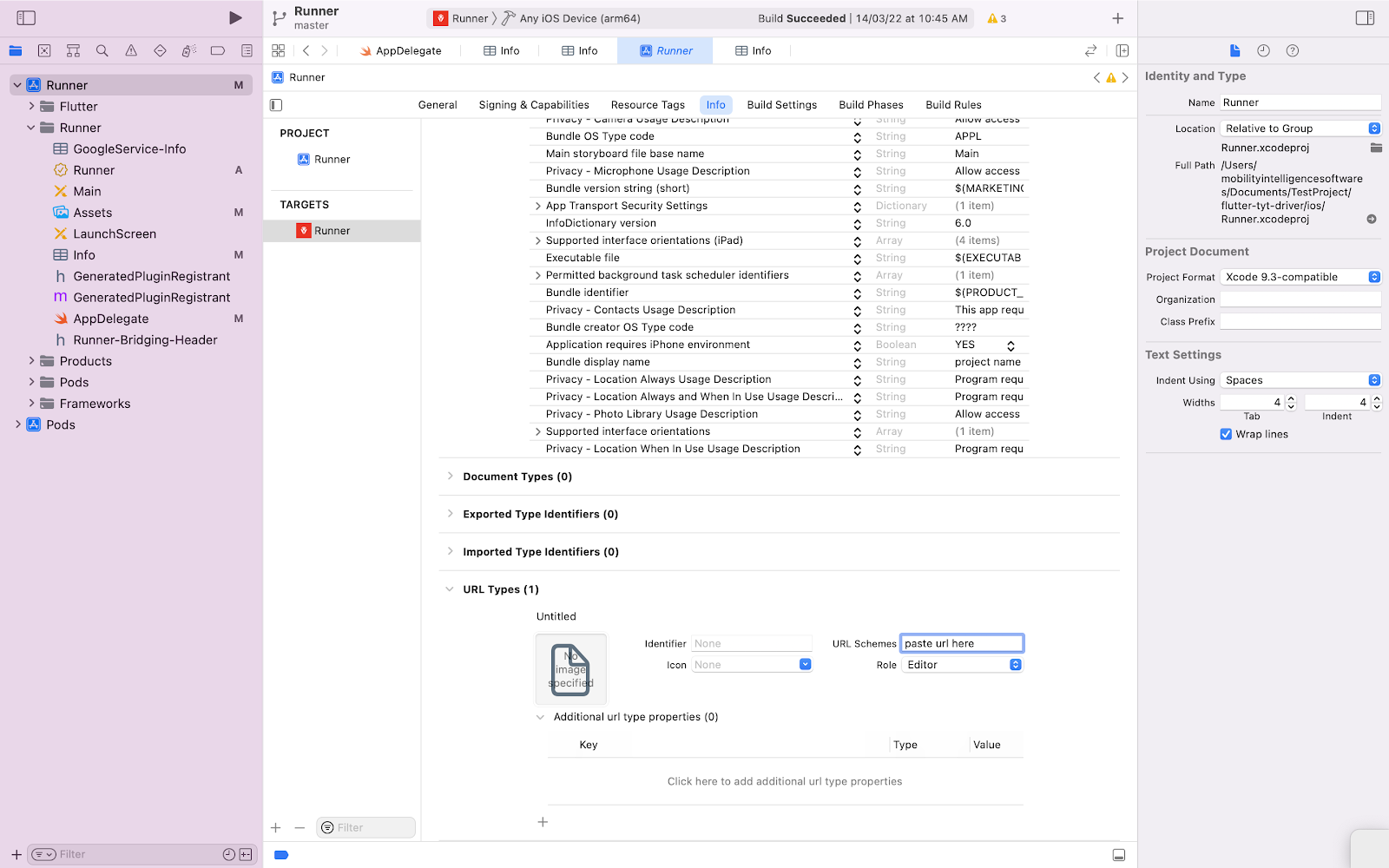Click the Run button in the toolbar
This screenshot has height=868, width=1389.
pos(234,16)
